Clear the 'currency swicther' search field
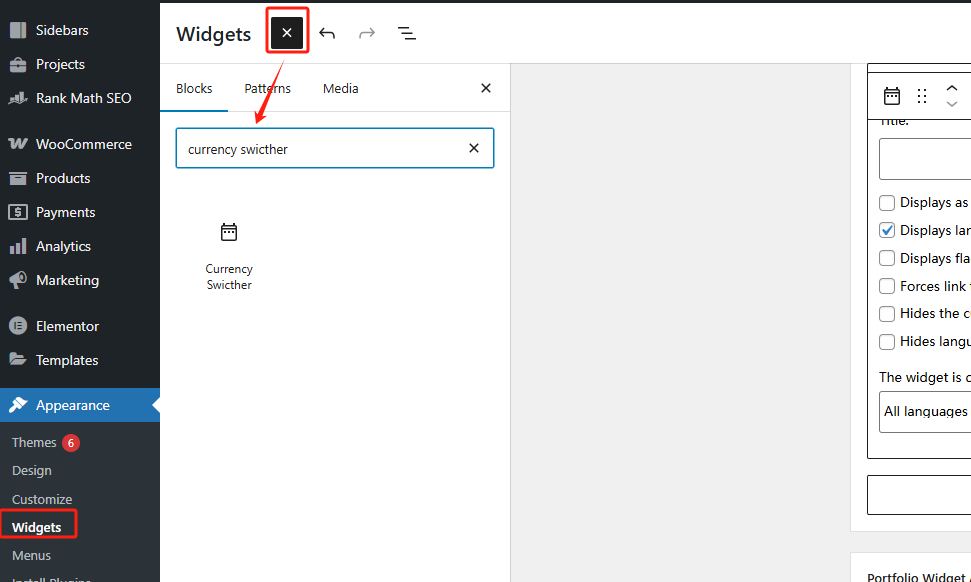 [474, 147]
